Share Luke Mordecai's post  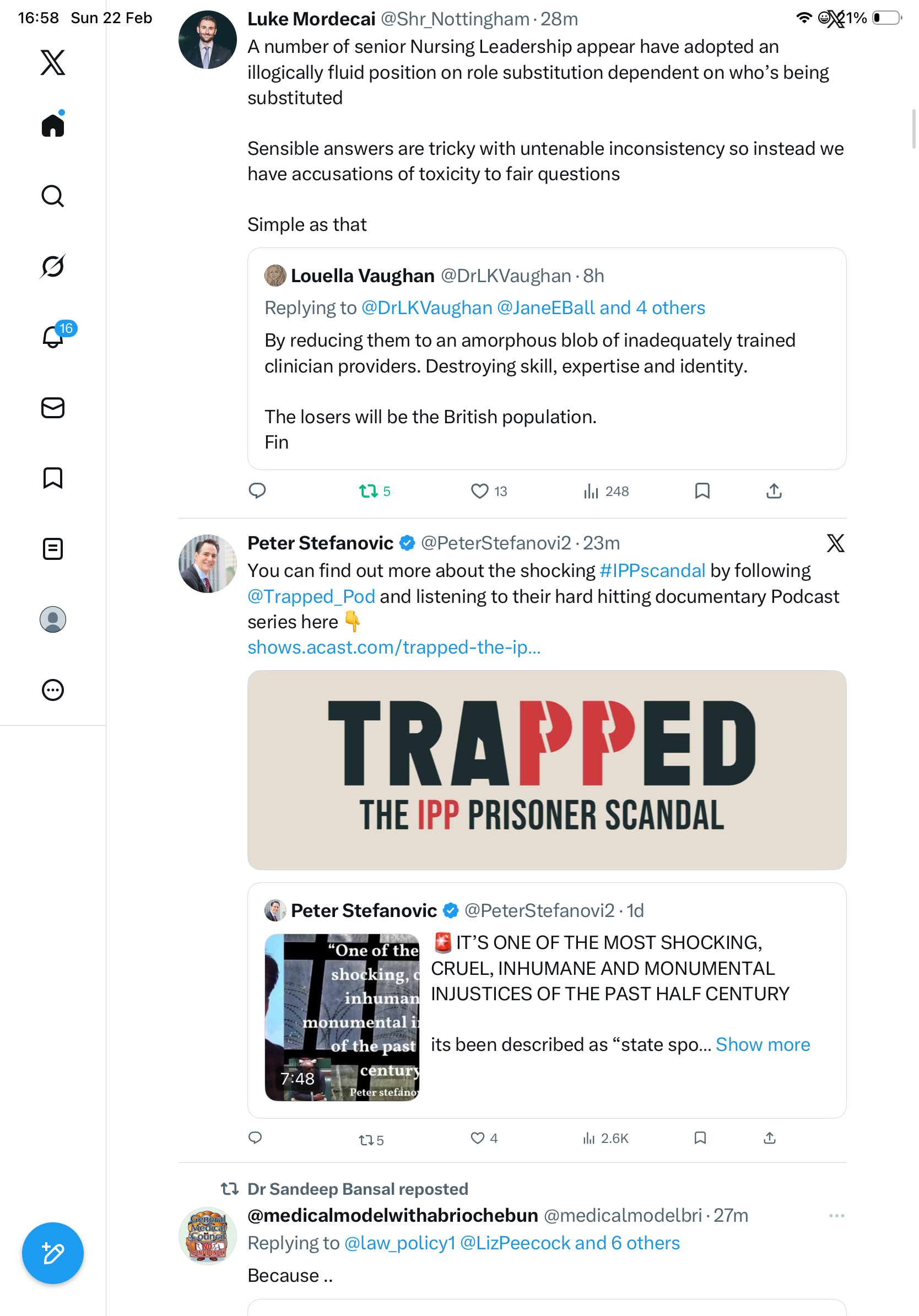coord(774,491)
